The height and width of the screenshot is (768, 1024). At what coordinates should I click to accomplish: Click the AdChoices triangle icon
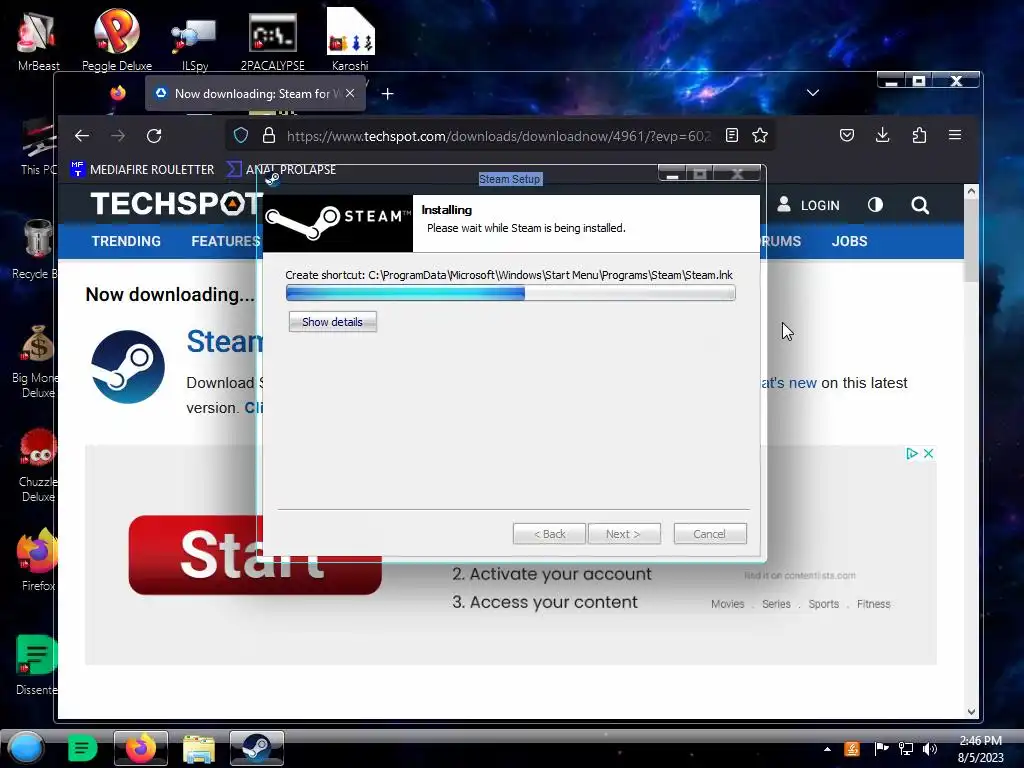point(912,453)
